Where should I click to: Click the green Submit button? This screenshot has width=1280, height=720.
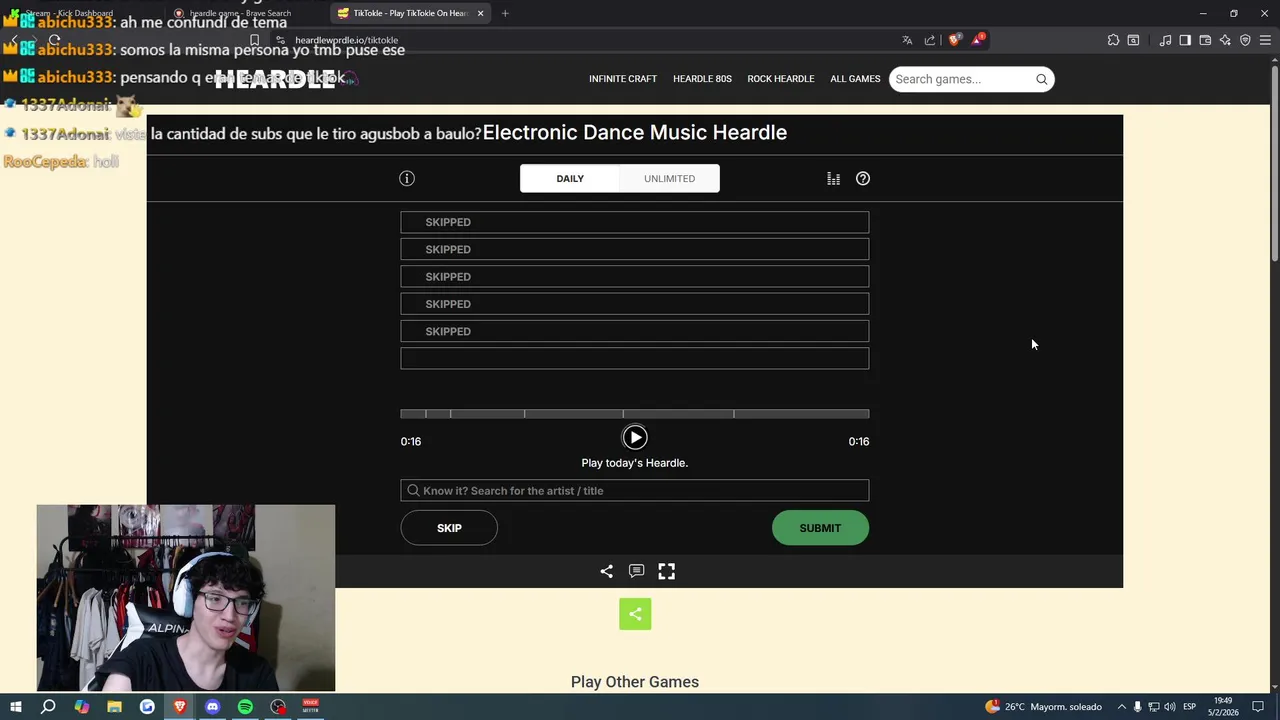[820, 528]
